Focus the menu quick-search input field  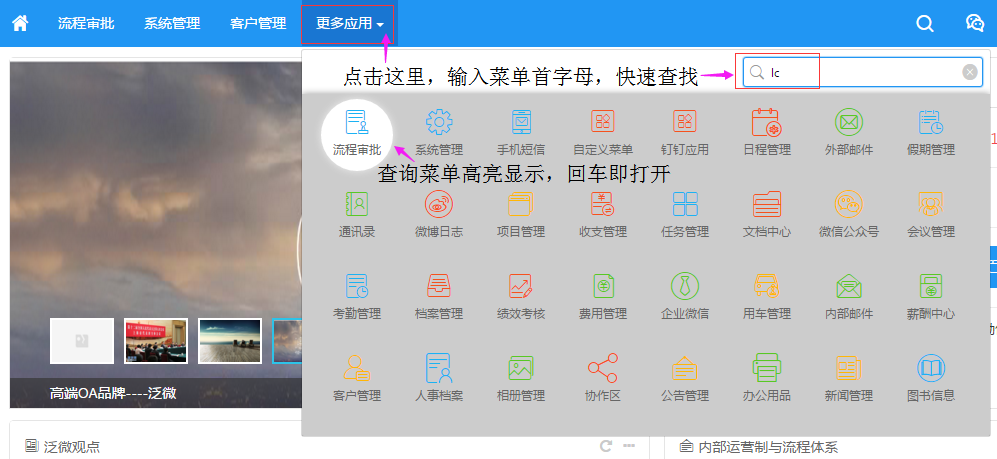click(863, 72)
